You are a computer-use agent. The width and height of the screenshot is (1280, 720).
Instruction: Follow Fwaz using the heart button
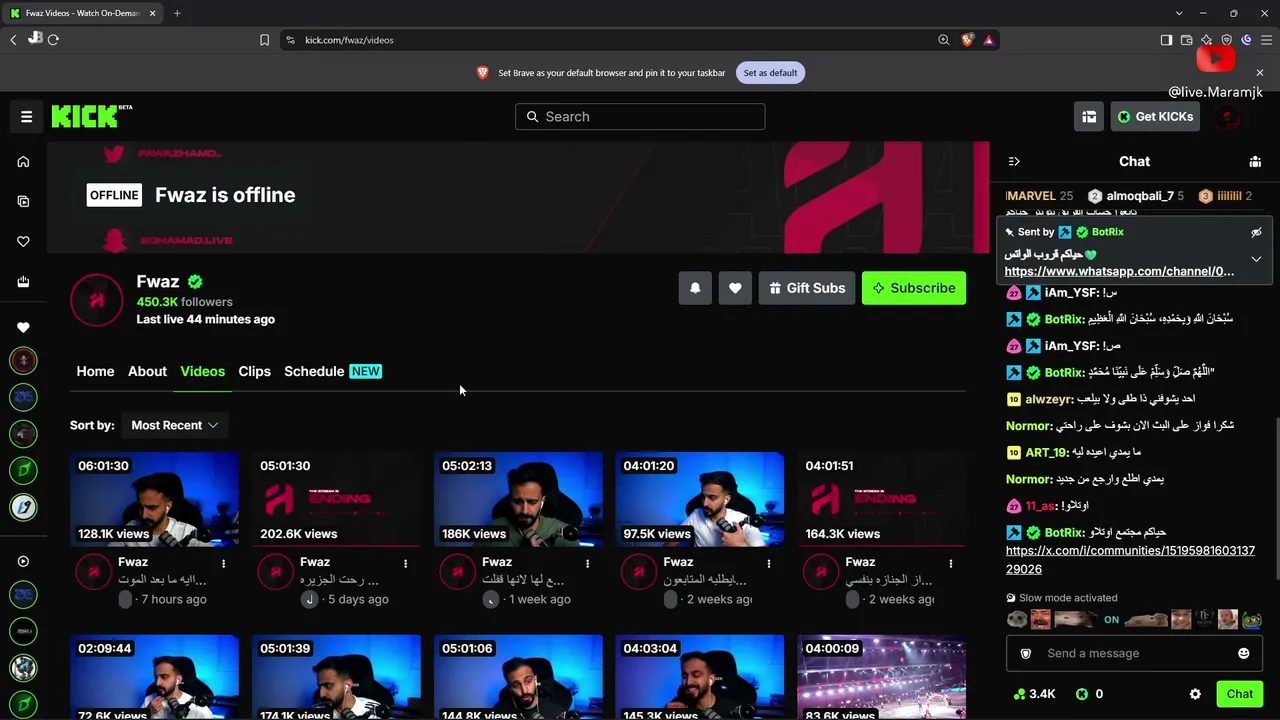(x=735, y=288)
